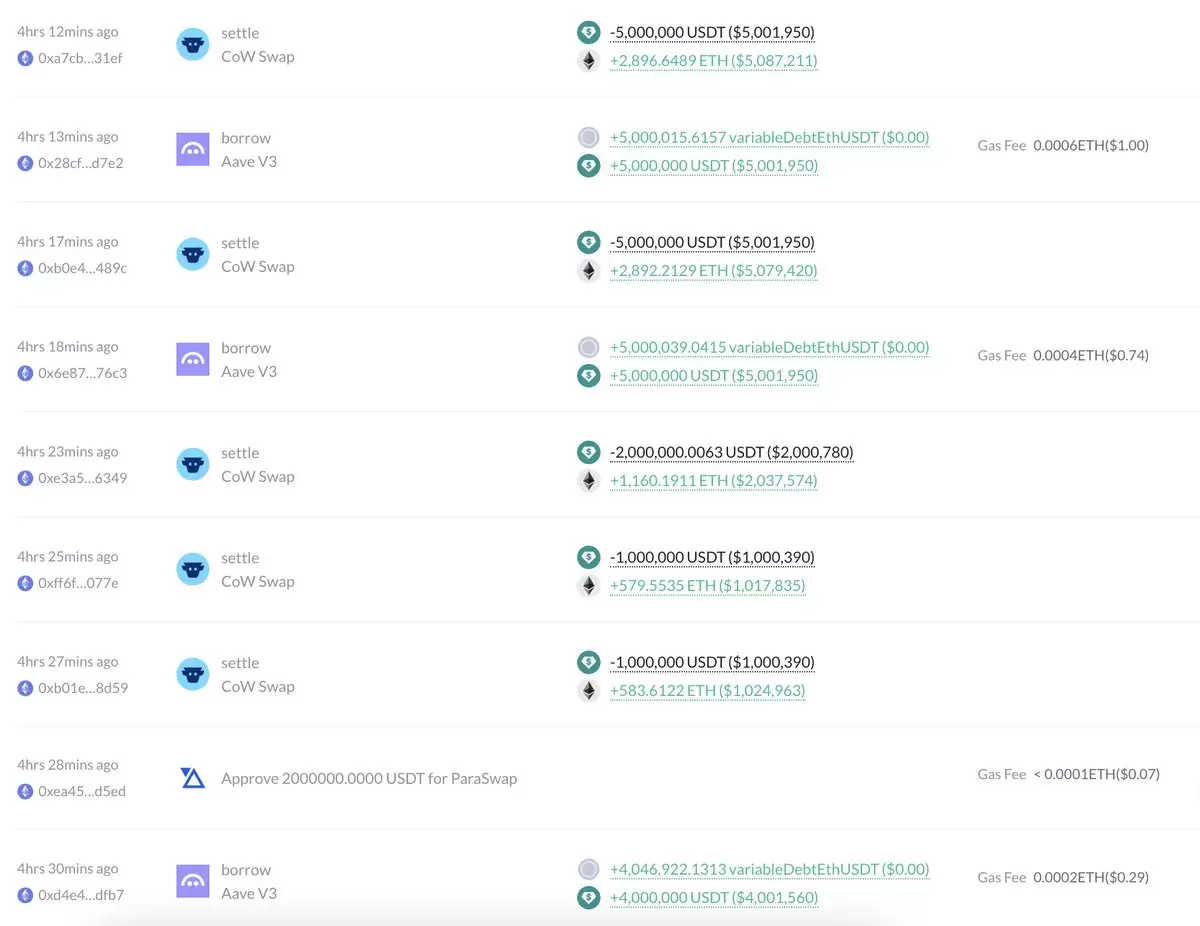Click -2,000,000.0063 USDT ($2,000,780) amount

click(731, 453)
